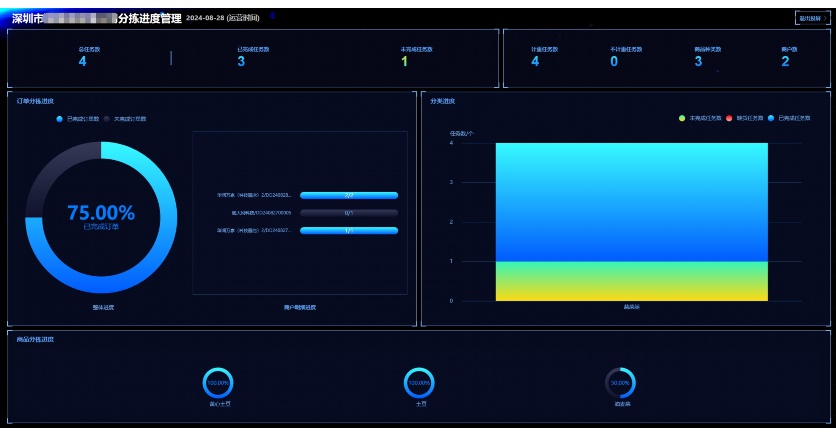Viewport: 836px width, 436px height.
Task: Click the 商品分拣进度 panel title
Action: coord(36,339)
